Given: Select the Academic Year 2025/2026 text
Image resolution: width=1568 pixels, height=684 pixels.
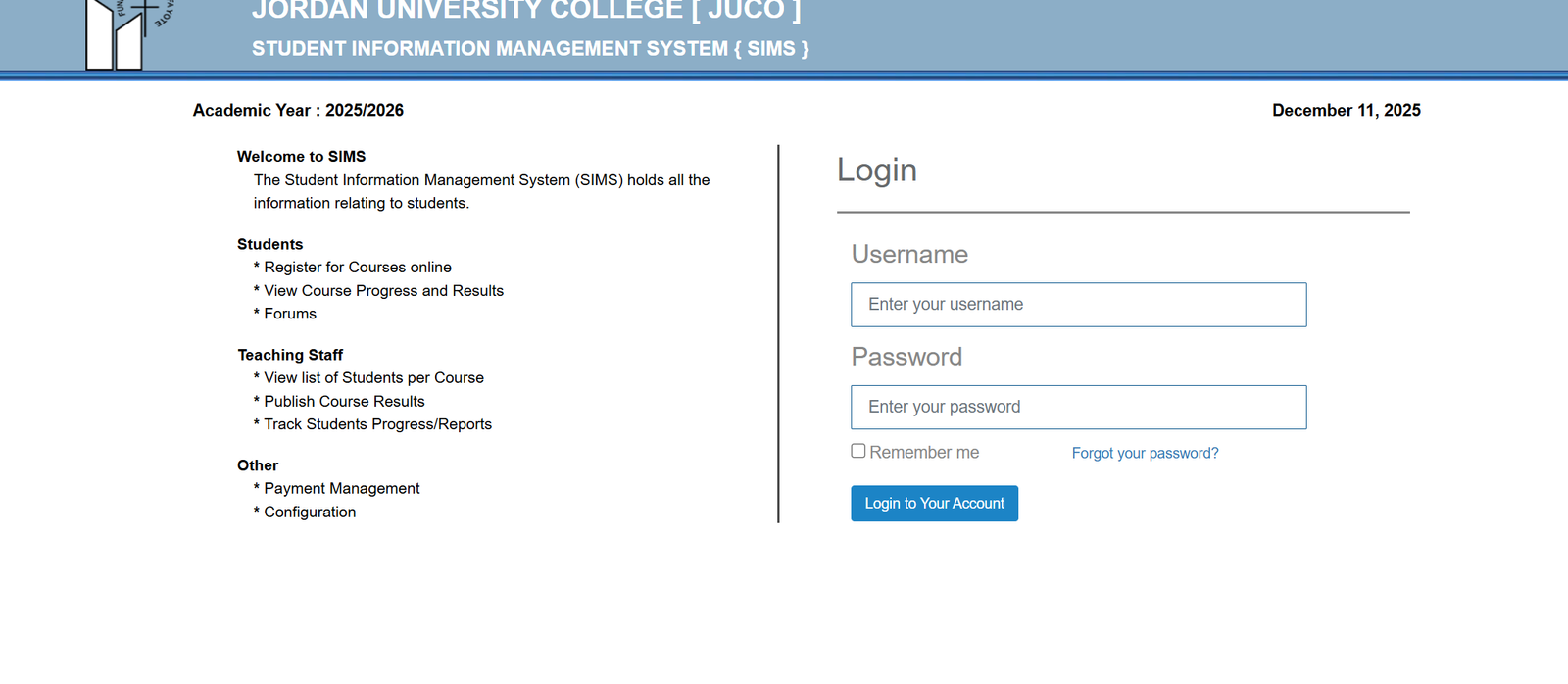Looking at the screenshot, I should click(x=298, y=111).
